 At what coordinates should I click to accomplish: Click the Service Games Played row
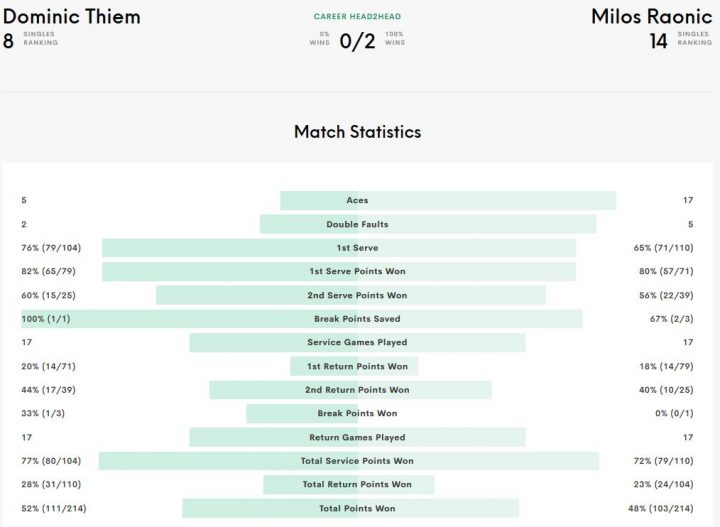[x=357, y=342]
